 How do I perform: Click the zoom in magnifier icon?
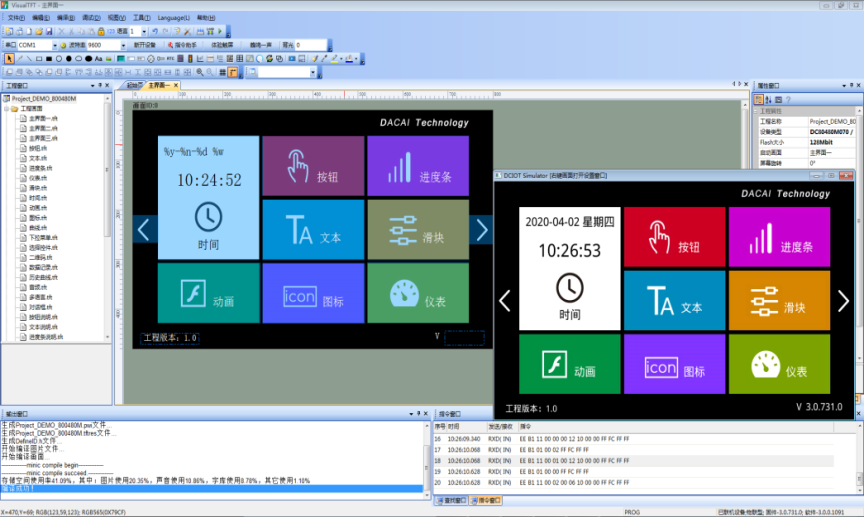click(200, 72)
